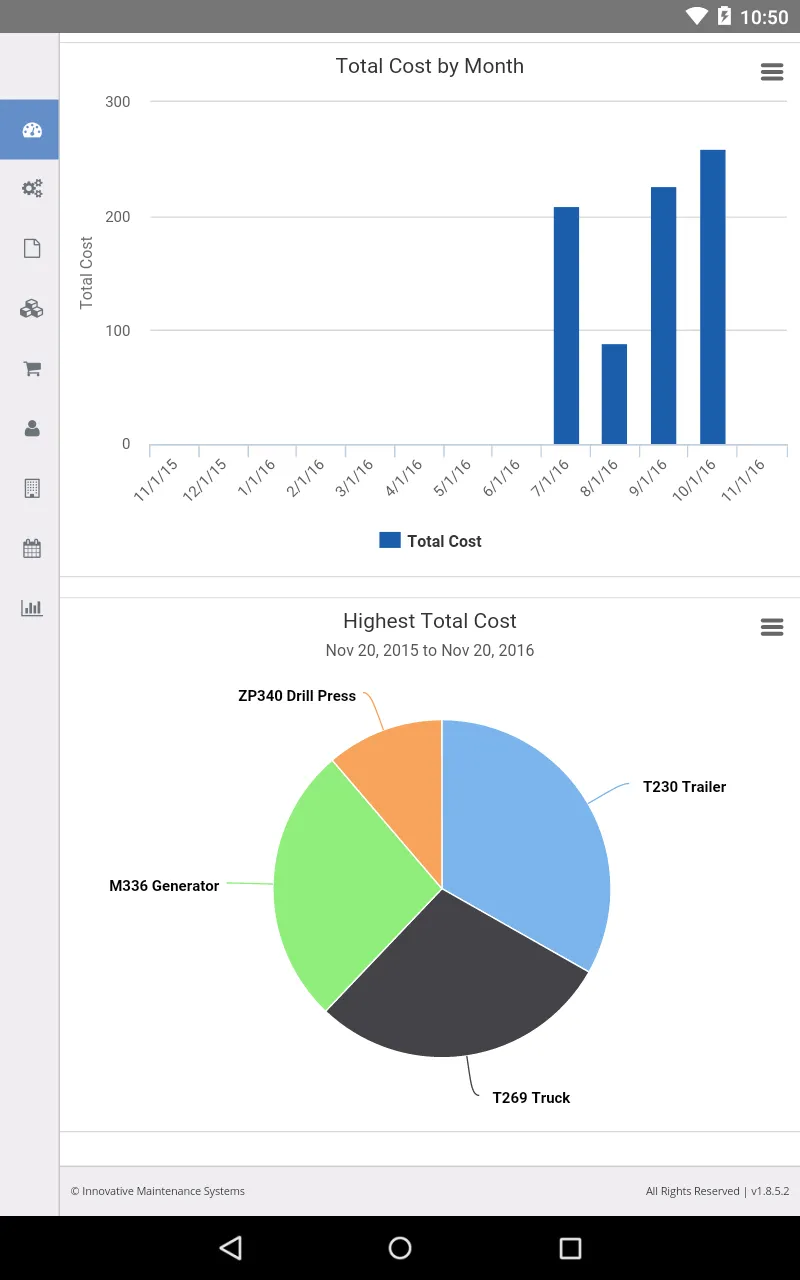Toggle the Total Cost legend series

click(x=431, y=541)
